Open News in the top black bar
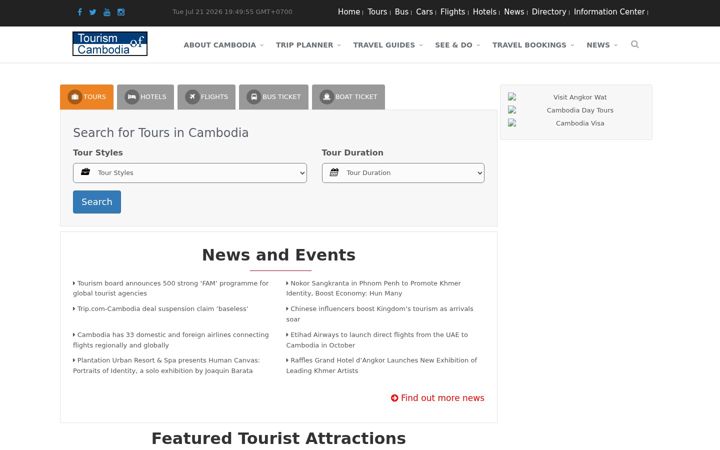The height and width of the screenshot is (450, 720). coord(514,12)
